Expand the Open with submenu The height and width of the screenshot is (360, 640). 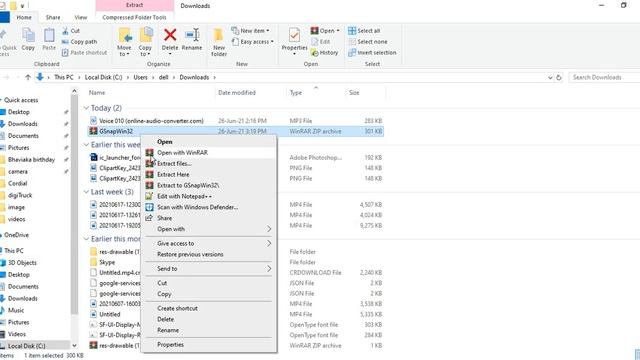coord(269,229)
